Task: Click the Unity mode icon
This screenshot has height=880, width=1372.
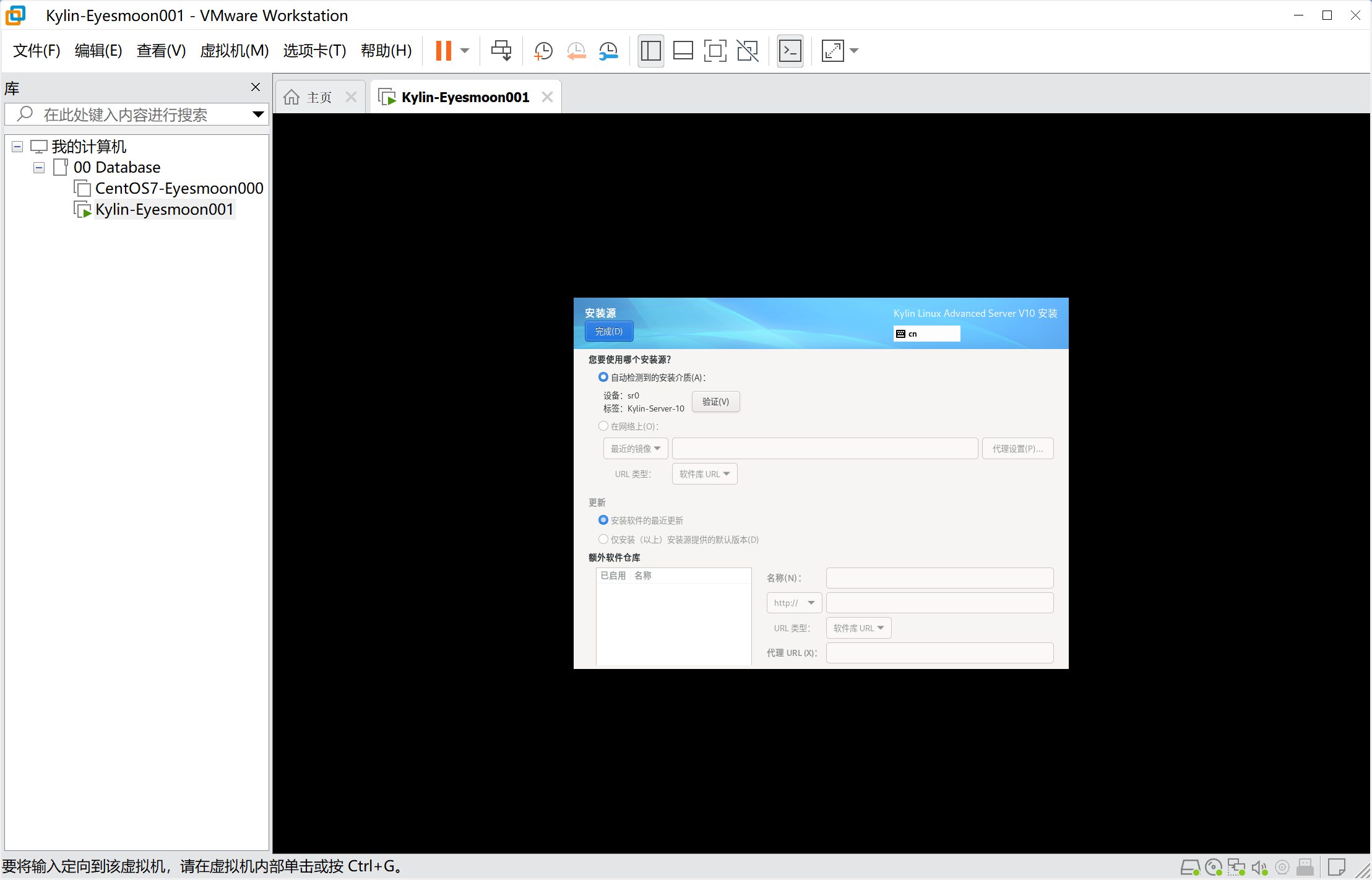Action: (x=748, y=51)
